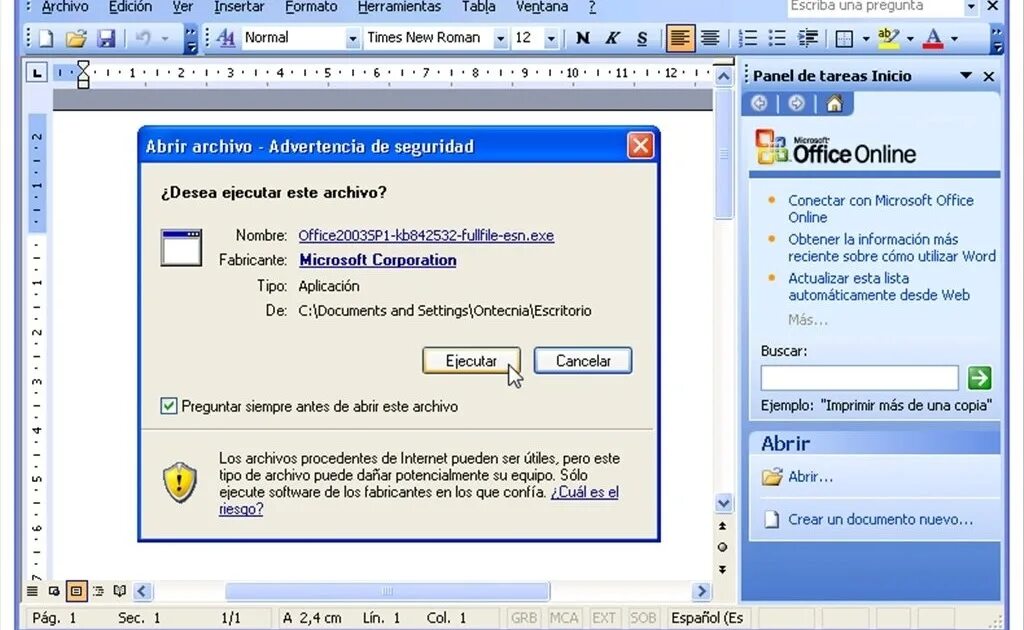Toggle the numbered list button
Image resolution: width=1024 pixels, height=630 pixels.
point(747,38)
